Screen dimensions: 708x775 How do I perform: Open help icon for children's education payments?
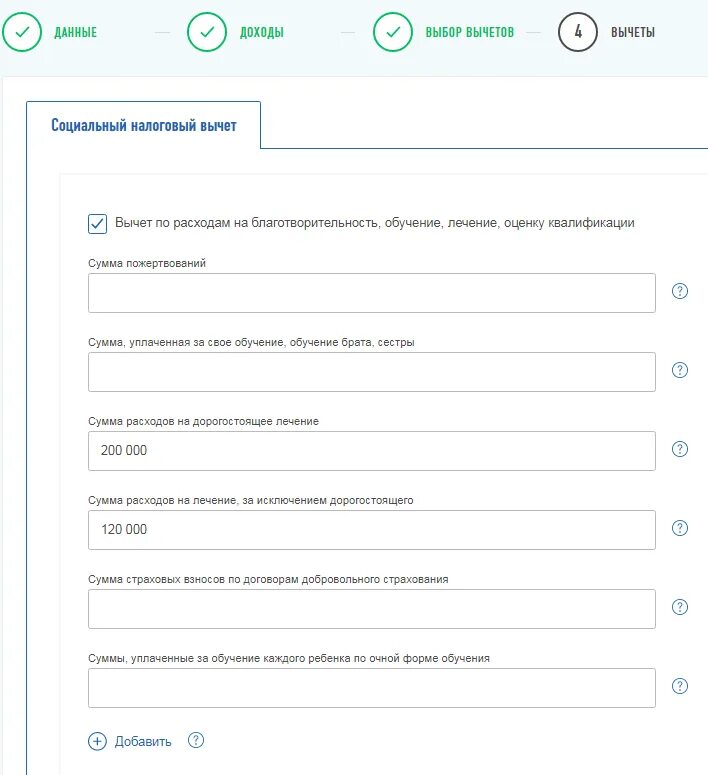[x=680, y=686]
